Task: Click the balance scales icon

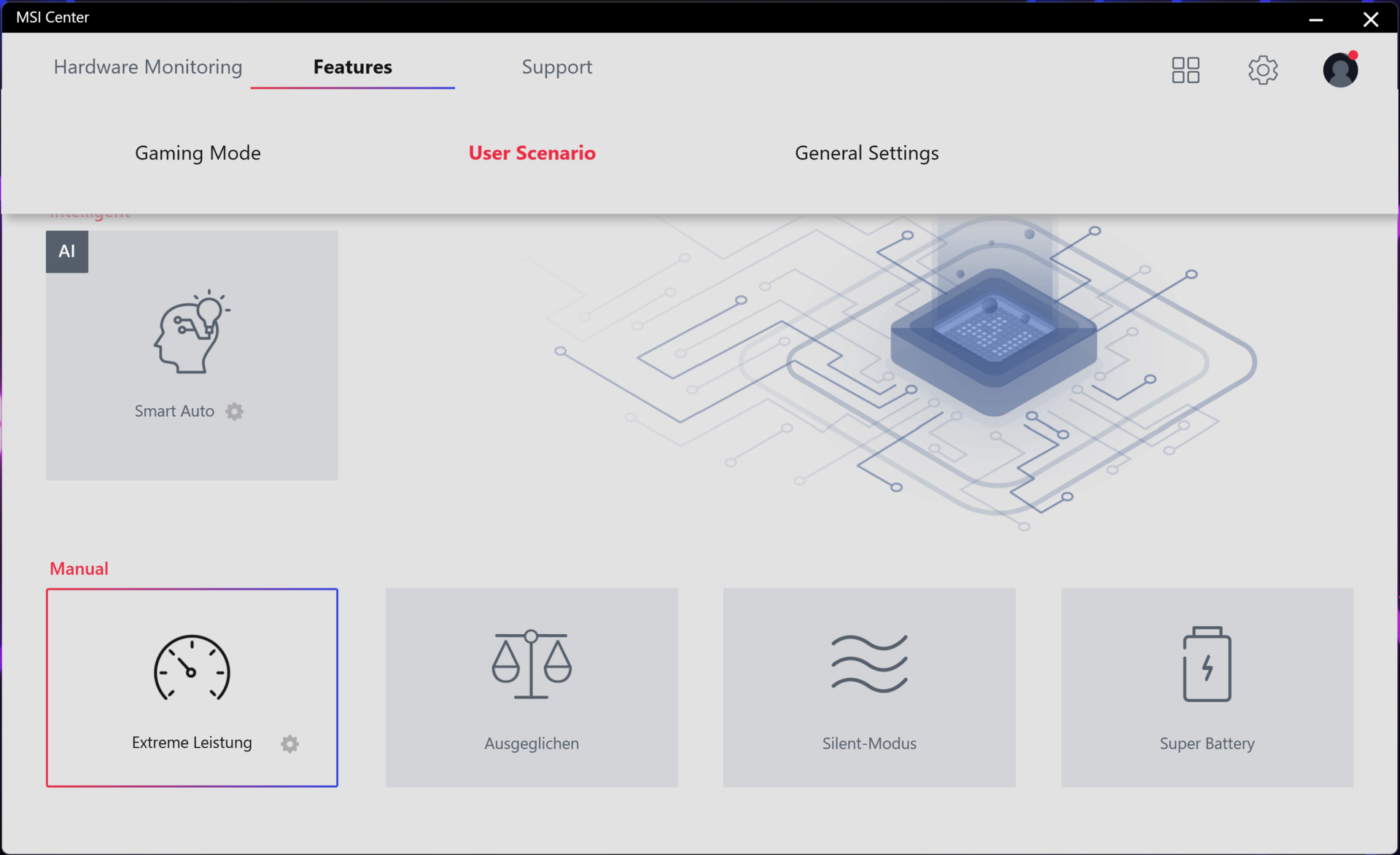Action: [532, 664]
